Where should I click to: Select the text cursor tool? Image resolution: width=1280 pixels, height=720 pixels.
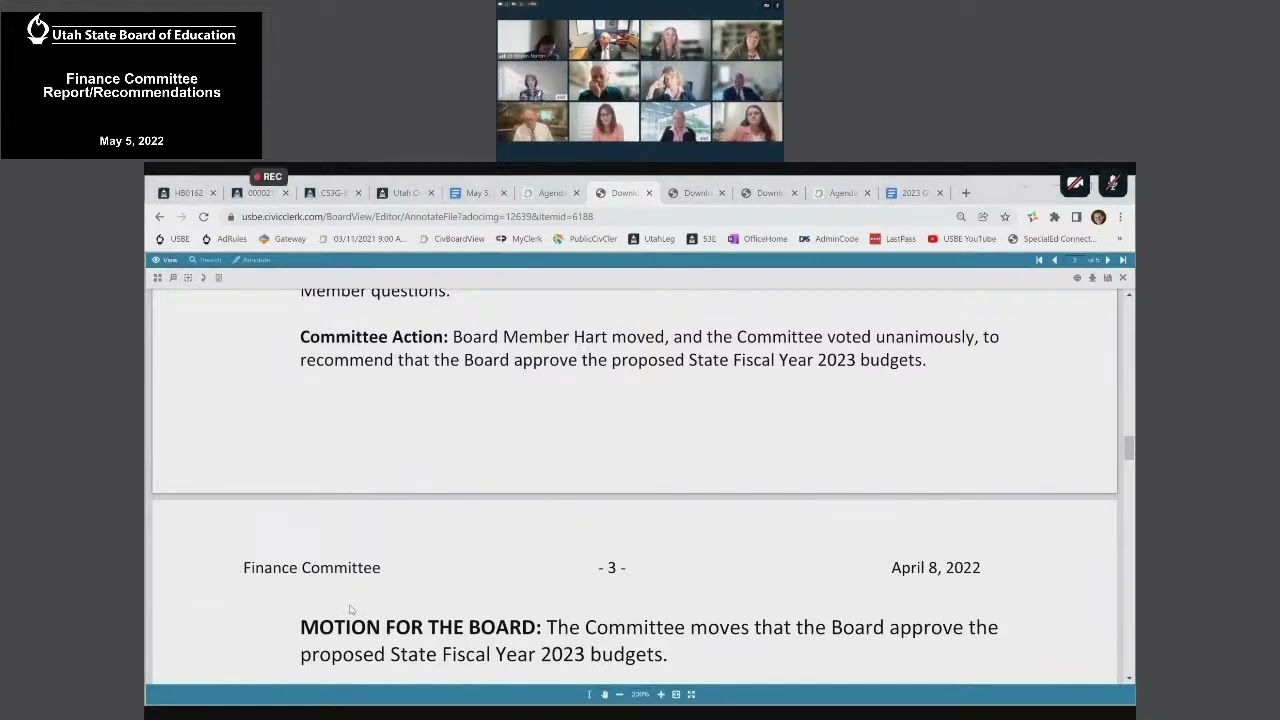589,694
